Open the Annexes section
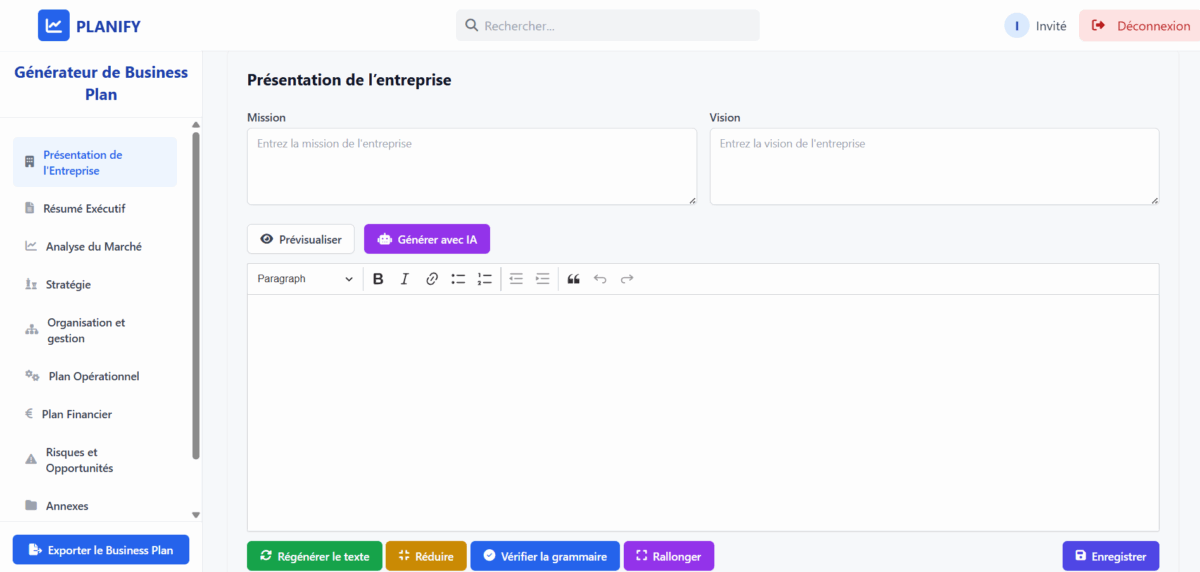The width and height of the screenshot is (1200, 572). 95,506
